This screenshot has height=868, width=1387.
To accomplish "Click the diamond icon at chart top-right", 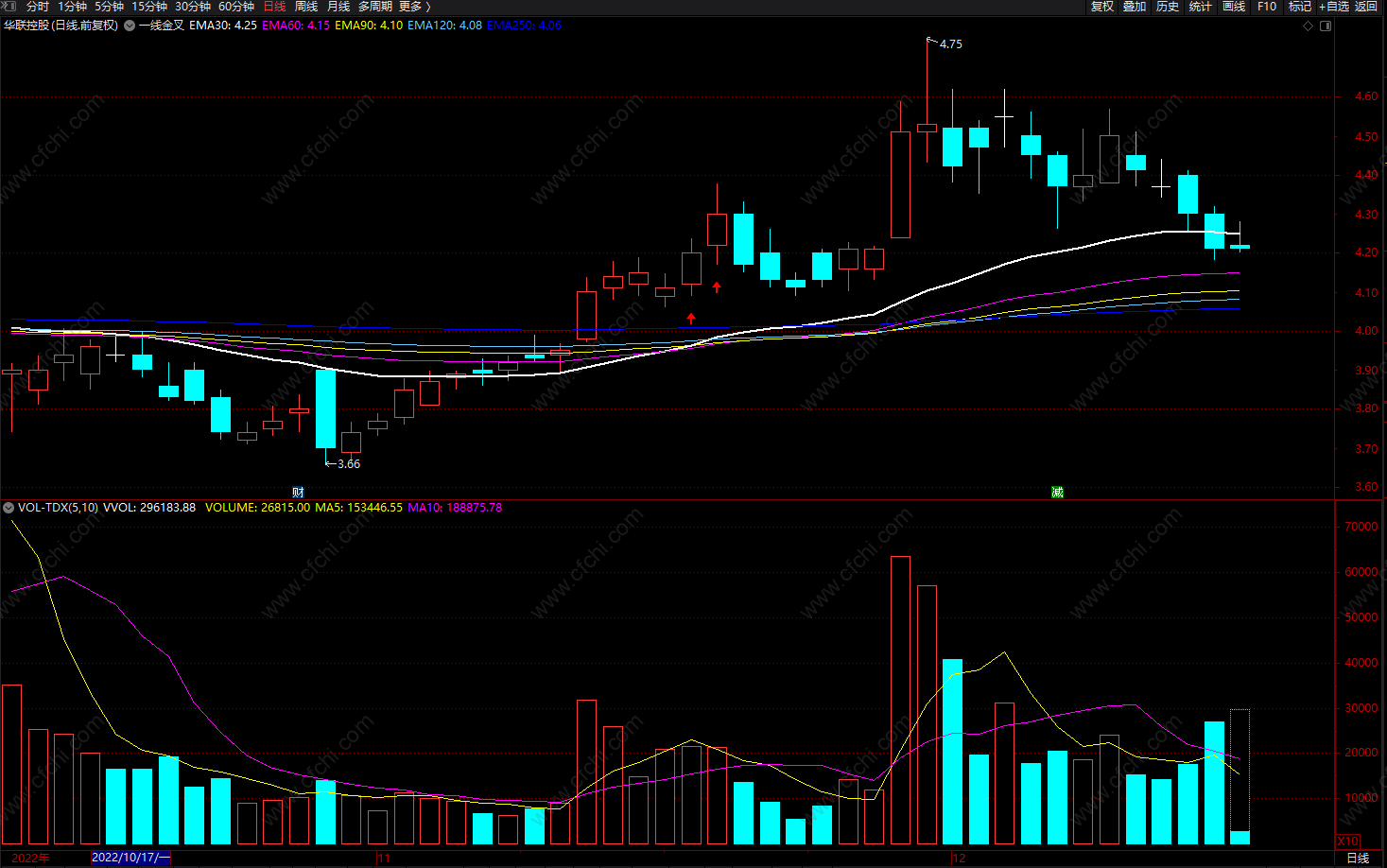I will pos(1309,26).
